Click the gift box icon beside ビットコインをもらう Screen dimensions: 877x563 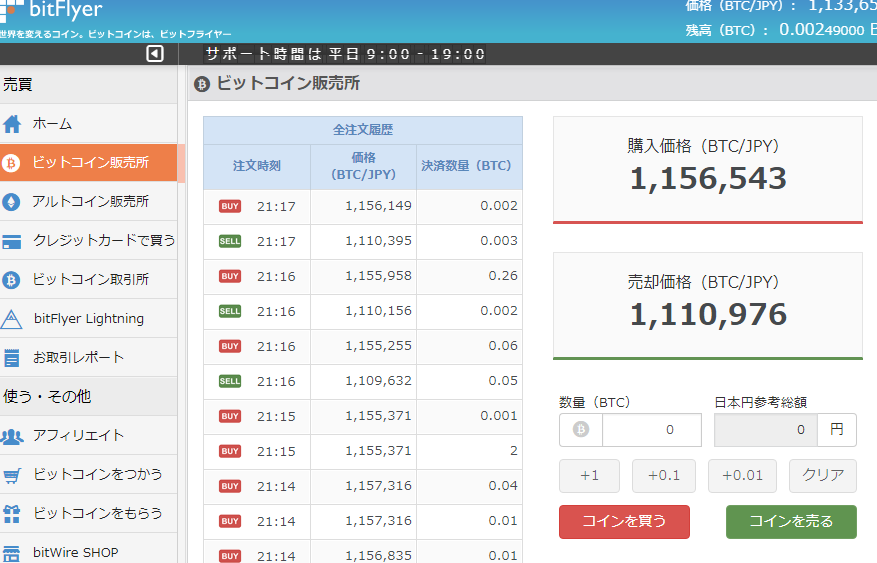pyautogui.click(x=11, y=514)
